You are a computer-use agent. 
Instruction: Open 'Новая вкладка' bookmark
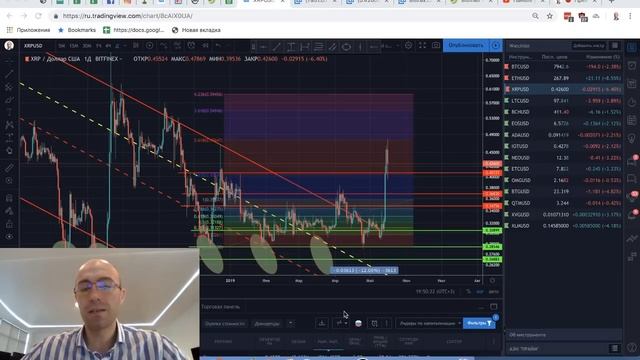tap(196, 30)
